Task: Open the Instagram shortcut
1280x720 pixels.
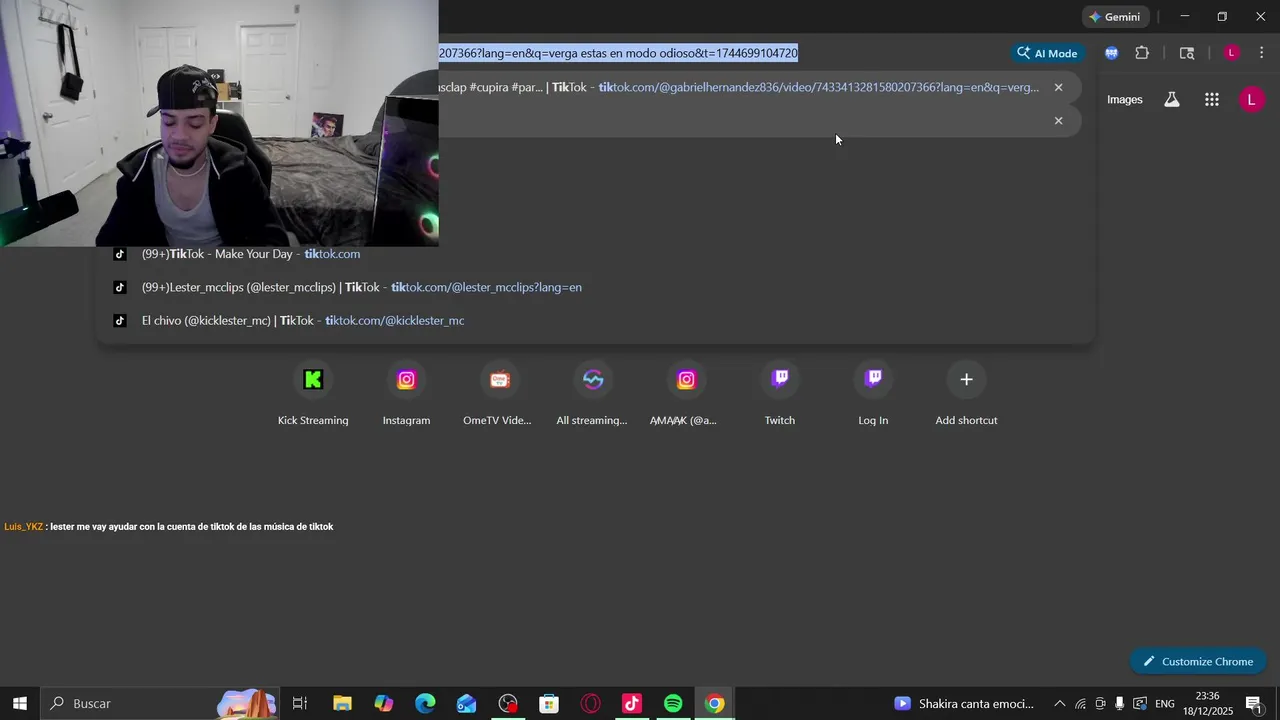Action: pos(406,393)
